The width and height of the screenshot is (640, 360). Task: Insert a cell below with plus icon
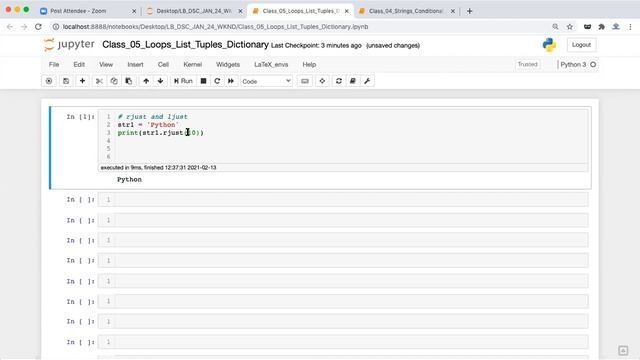point(82,81)
